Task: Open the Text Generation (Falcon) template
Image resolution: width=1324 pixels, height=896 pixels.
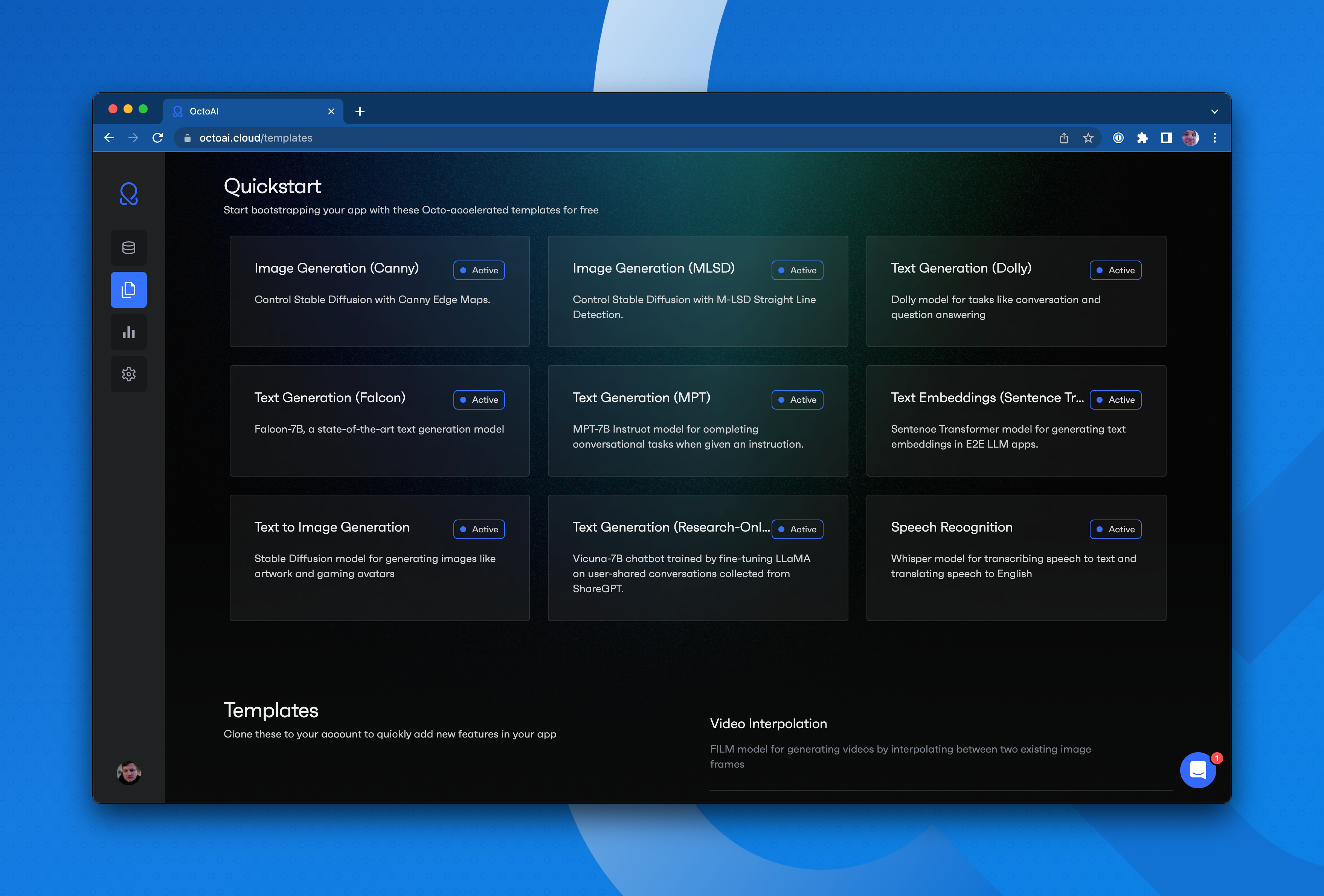Action: pos(380,421)
